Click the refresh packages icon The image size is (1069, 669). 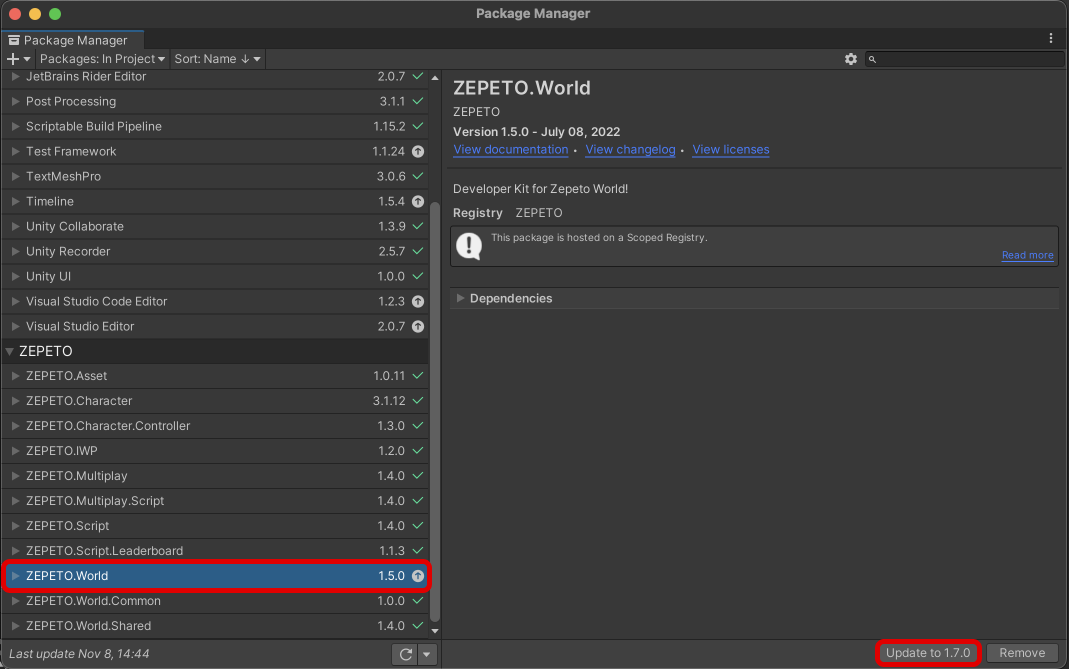click(406, 654)
